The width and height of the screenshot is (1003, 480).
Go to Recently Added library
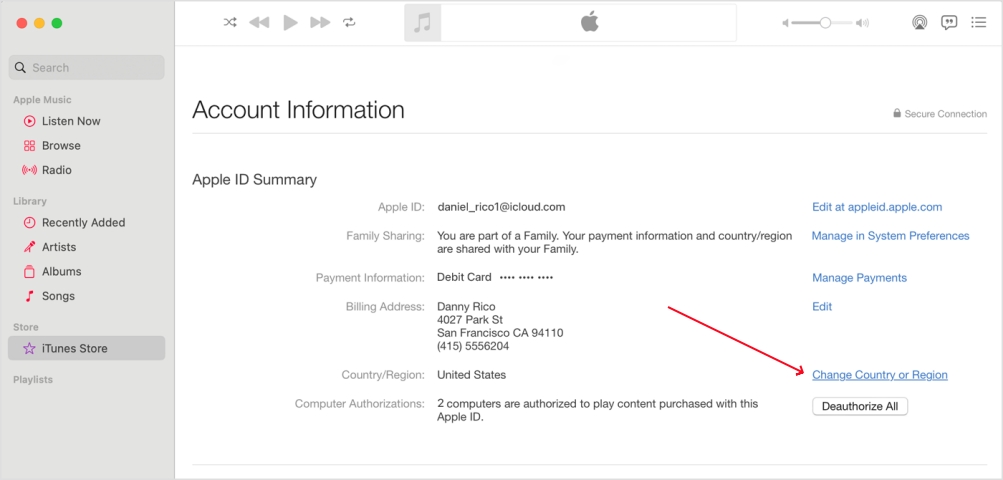tap(82, 222)
